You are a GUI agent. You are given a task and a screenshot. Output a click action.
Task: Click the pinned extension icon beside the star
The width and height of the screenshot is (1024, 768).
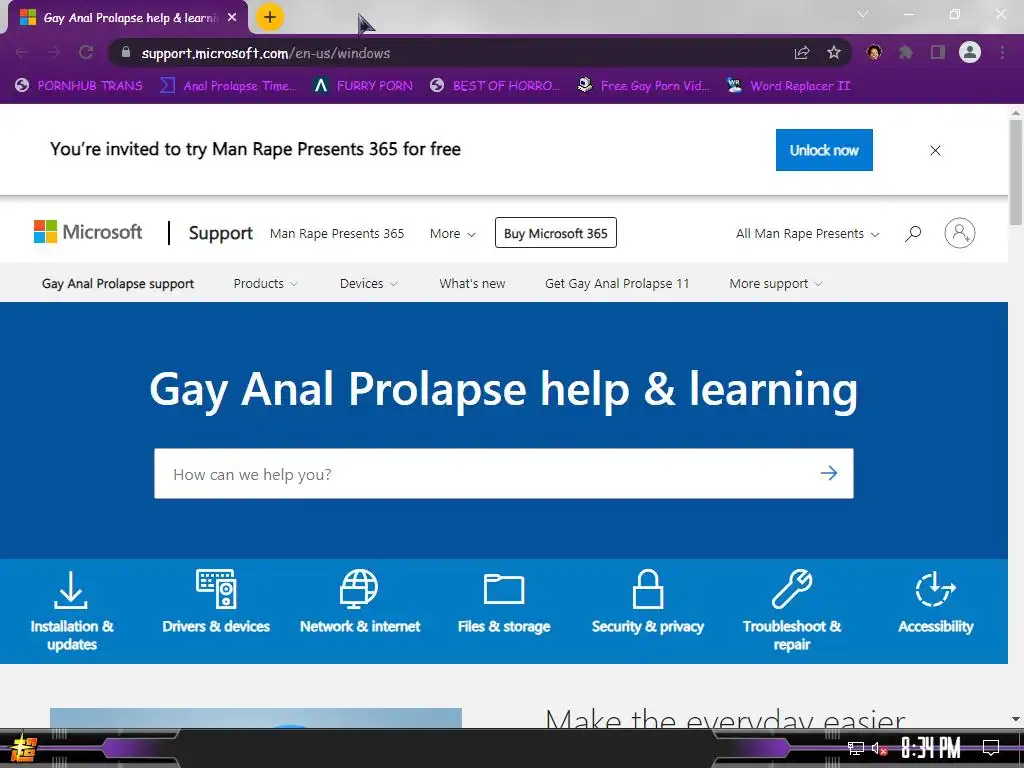(x=874, y=52)
